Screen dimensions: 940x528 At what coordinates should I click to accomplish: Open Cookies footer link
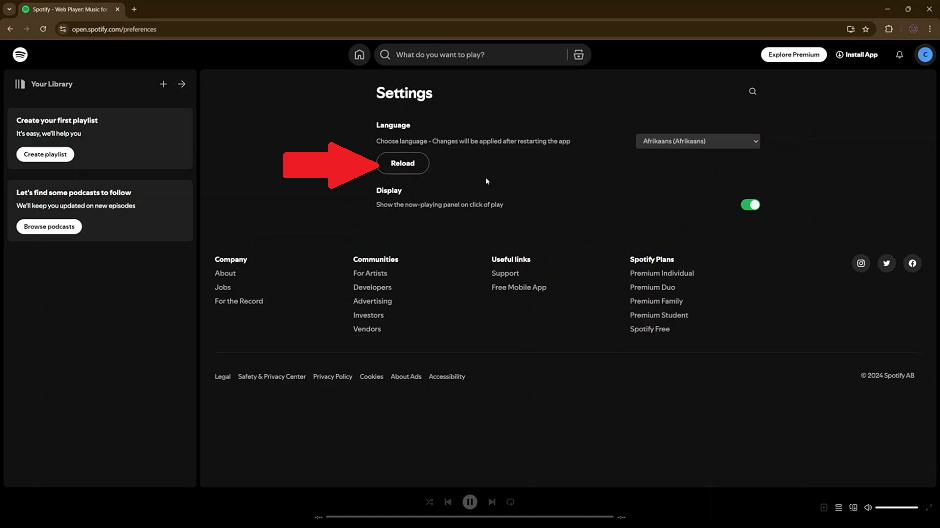pos(371,376)
